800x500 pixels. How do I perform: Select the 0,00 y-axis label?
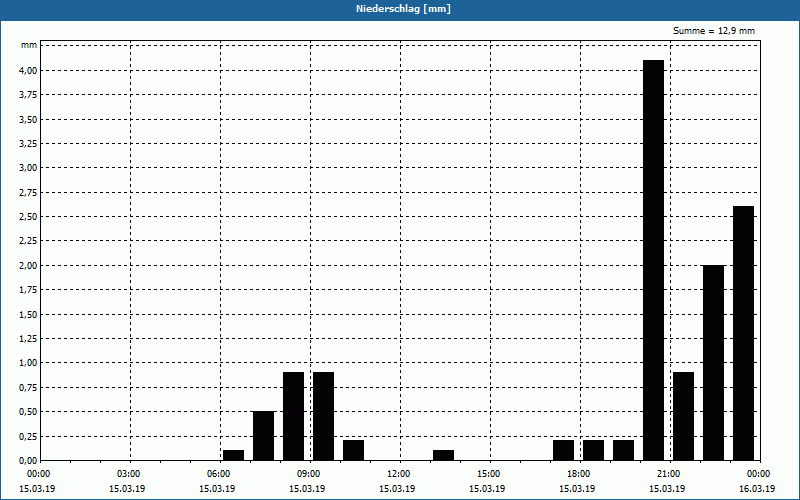28,460
